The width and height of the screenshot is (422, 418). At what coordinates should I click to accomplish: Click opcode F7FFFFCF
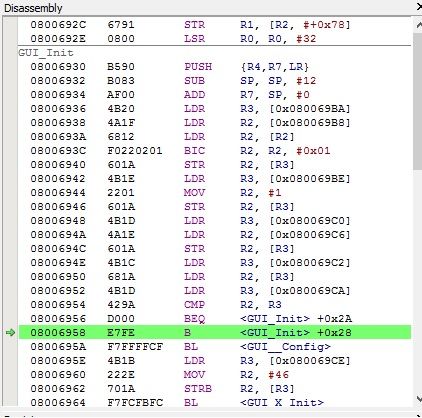(135, 347)
